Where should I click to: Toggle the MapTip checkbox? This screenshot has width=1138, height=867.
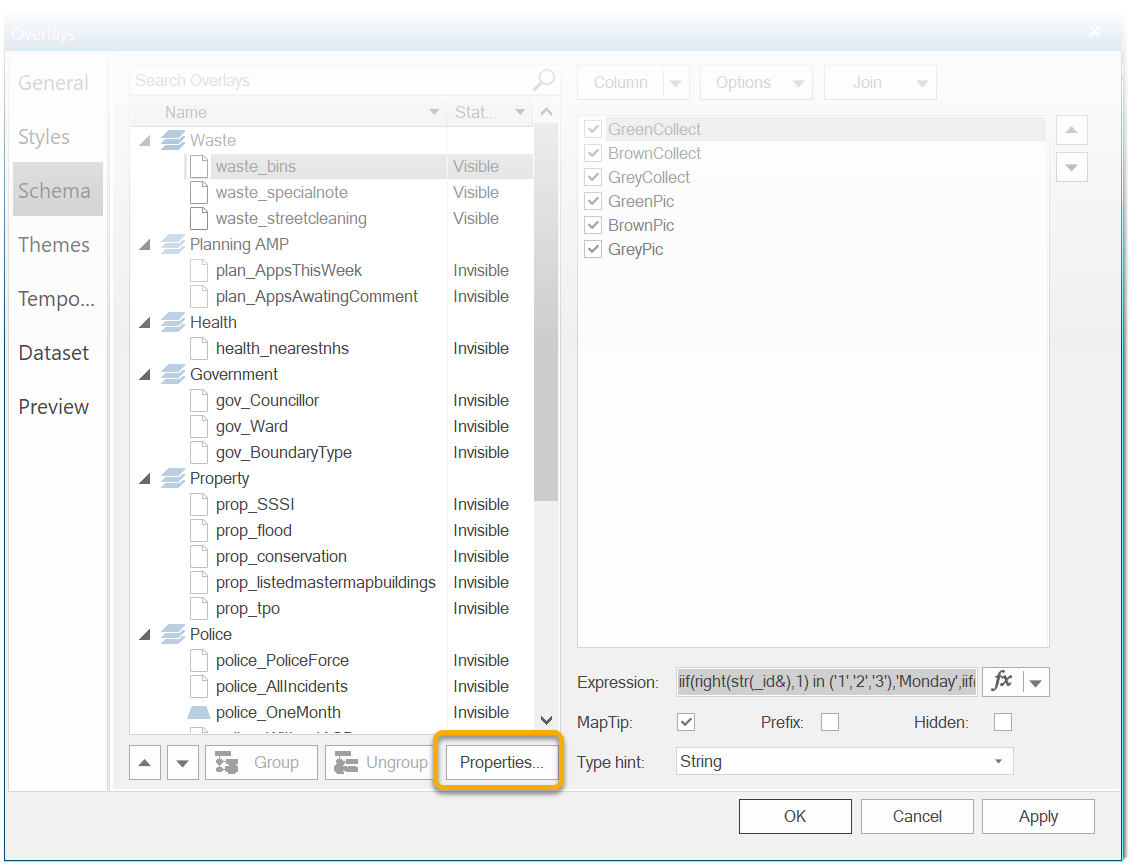pyautogui.click(x=686, y=722)
